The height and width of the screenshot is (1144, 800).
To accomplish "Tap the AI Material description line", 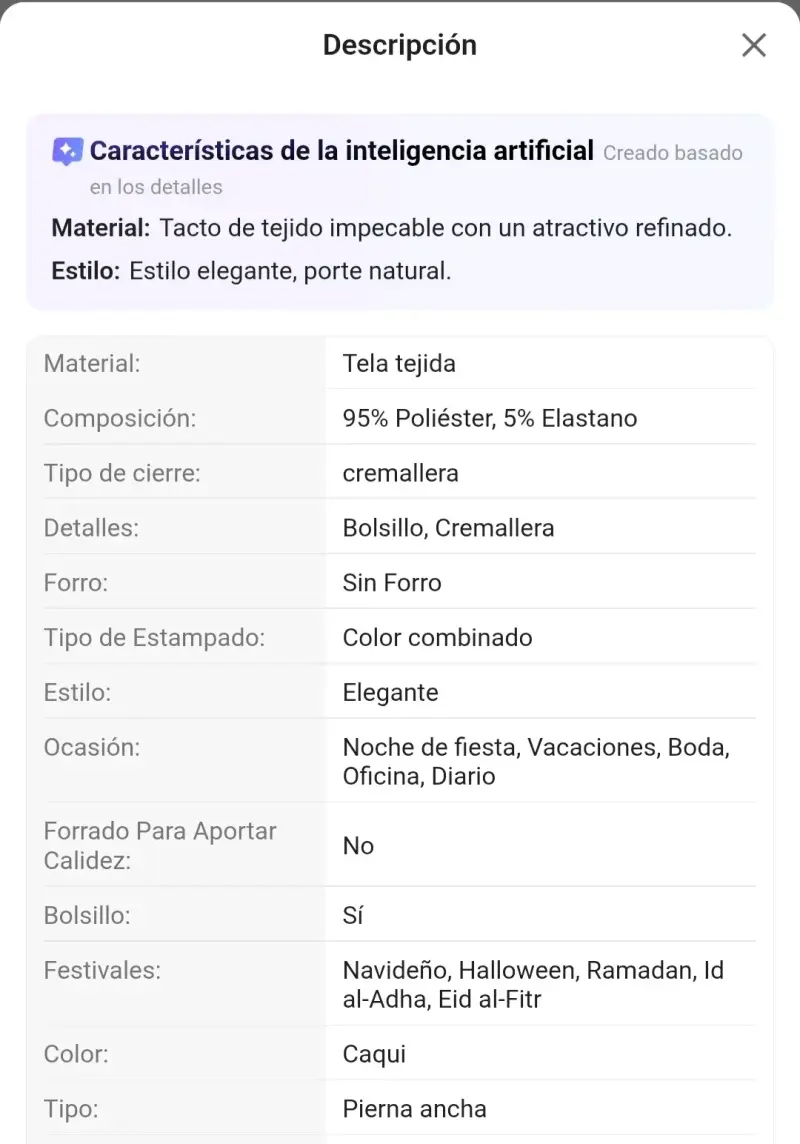I will (392, 228).
